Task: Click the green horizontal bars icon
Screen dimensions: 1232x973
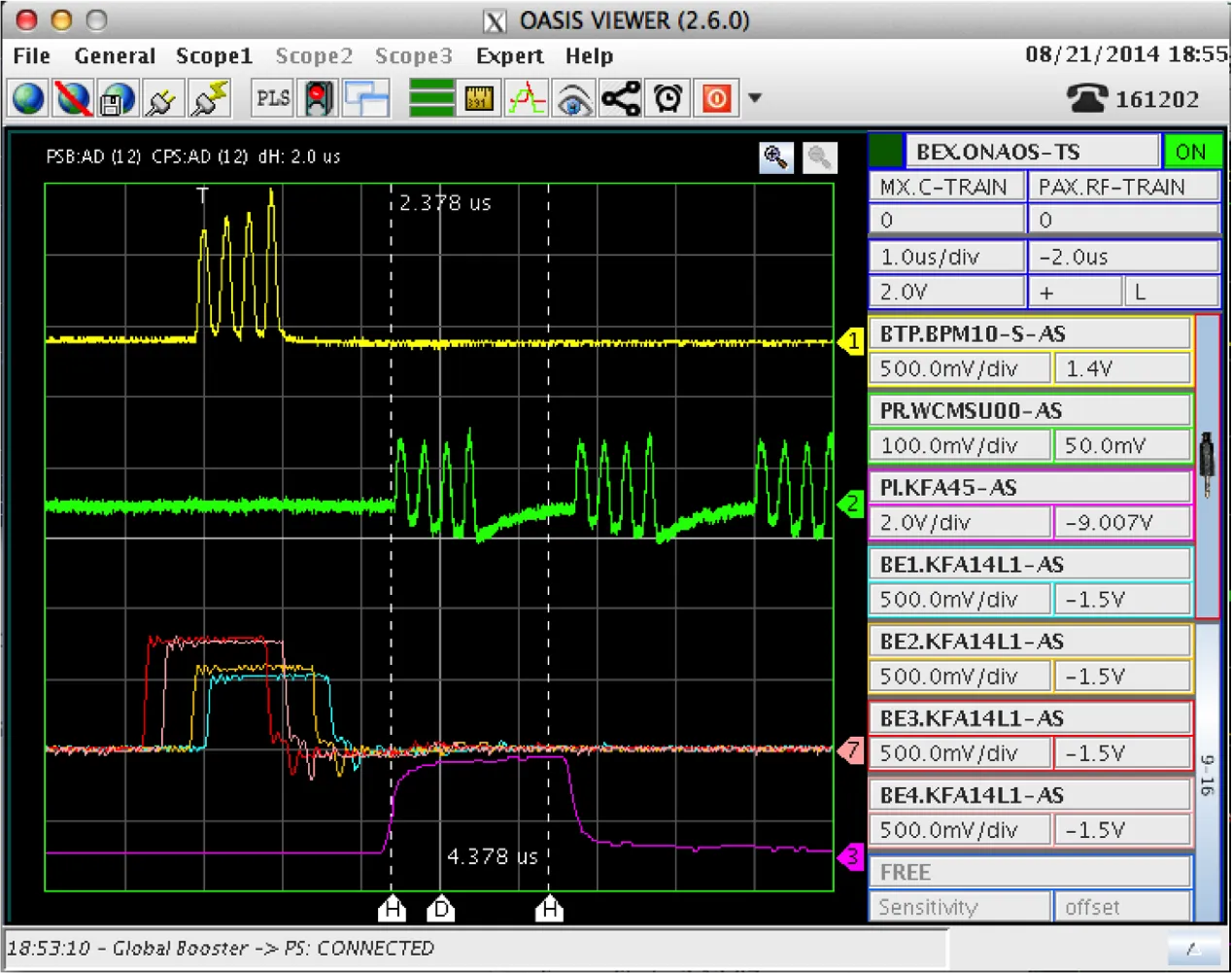Action: 431,99
